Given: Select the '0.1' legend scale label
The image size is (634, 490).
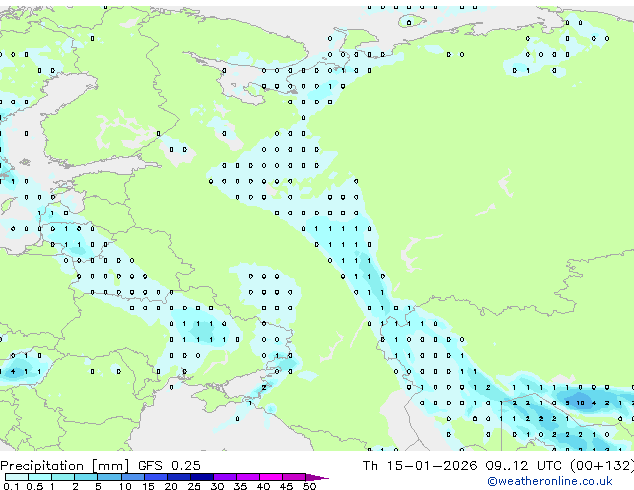Looking at the screenshot, I should pos(11,486).
